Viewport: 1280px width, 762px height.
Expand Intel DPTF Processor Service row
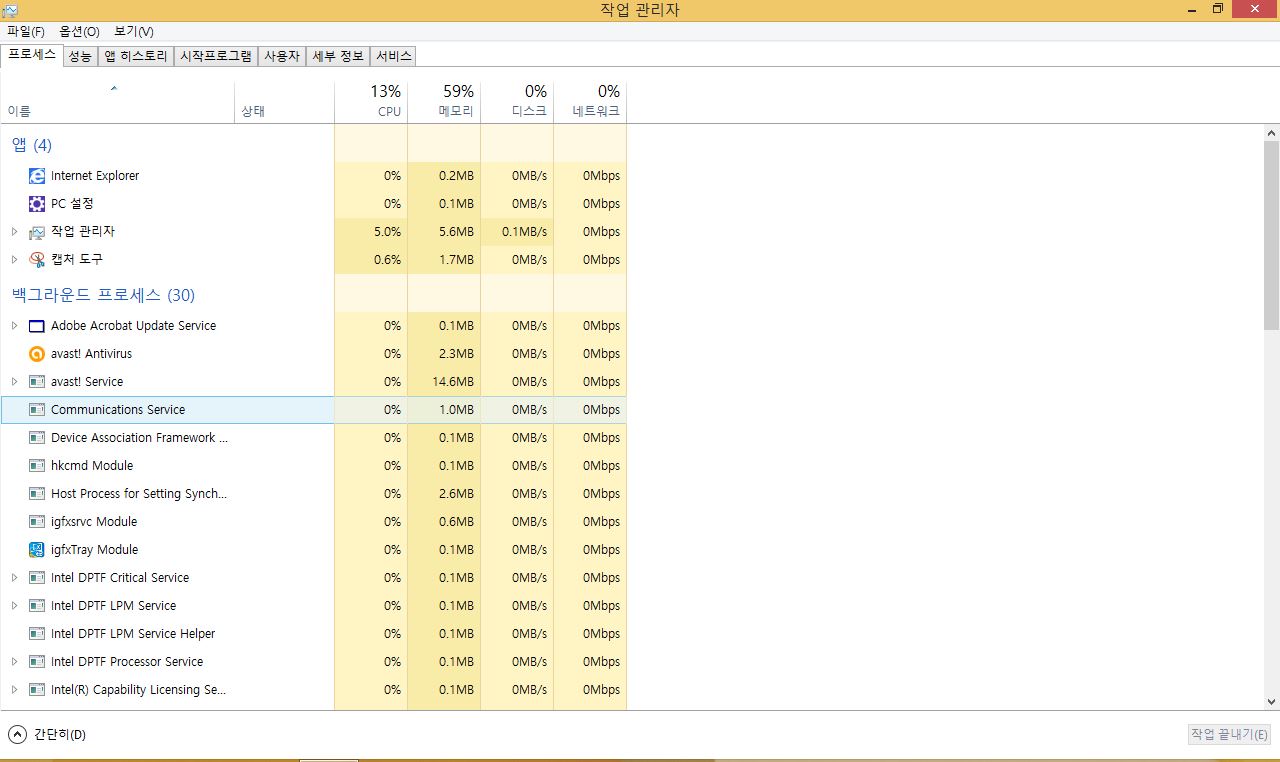[14, 662]
